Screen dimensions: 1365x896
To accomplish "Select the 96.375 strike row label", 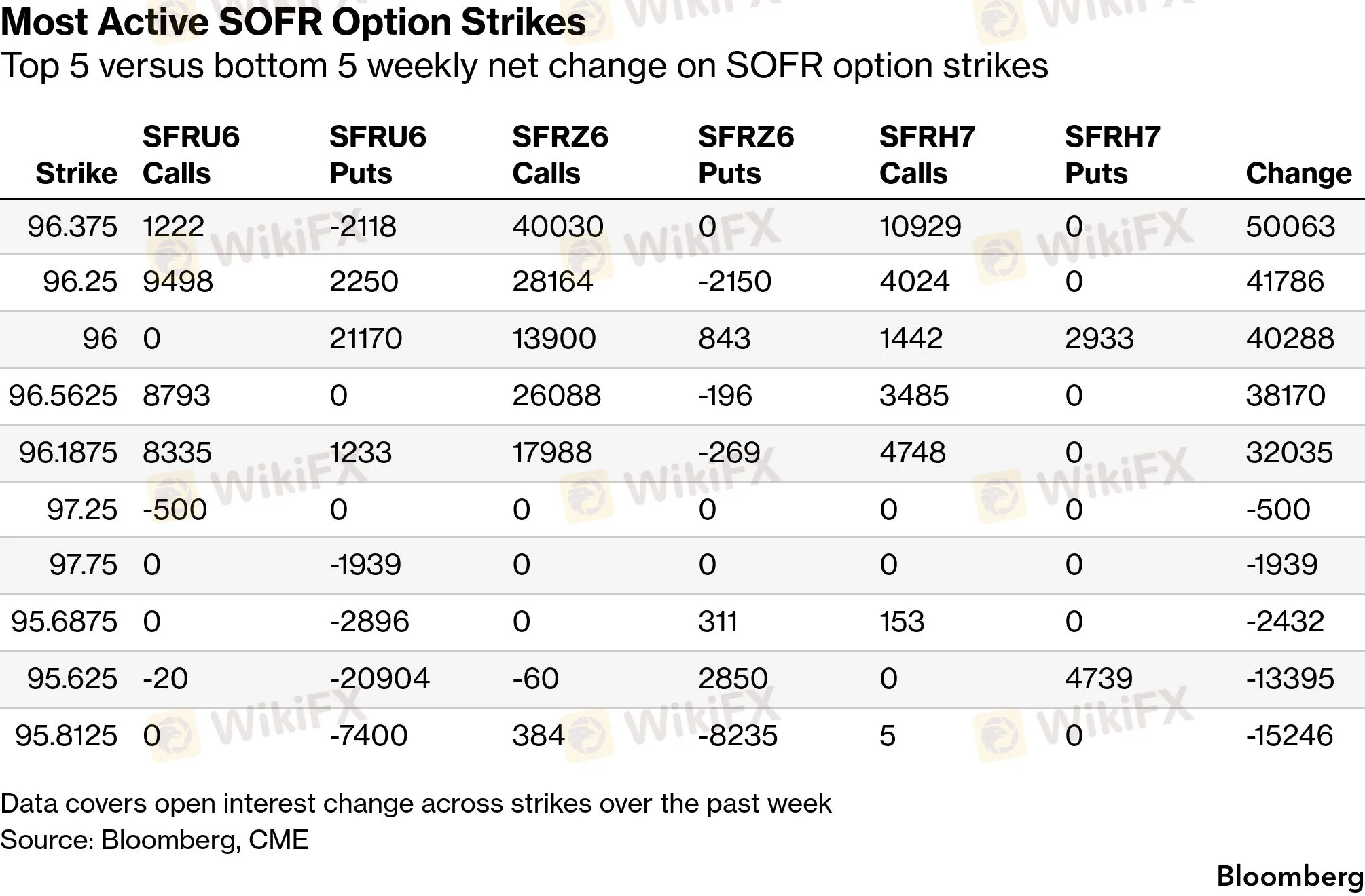I will pos(72,226).
